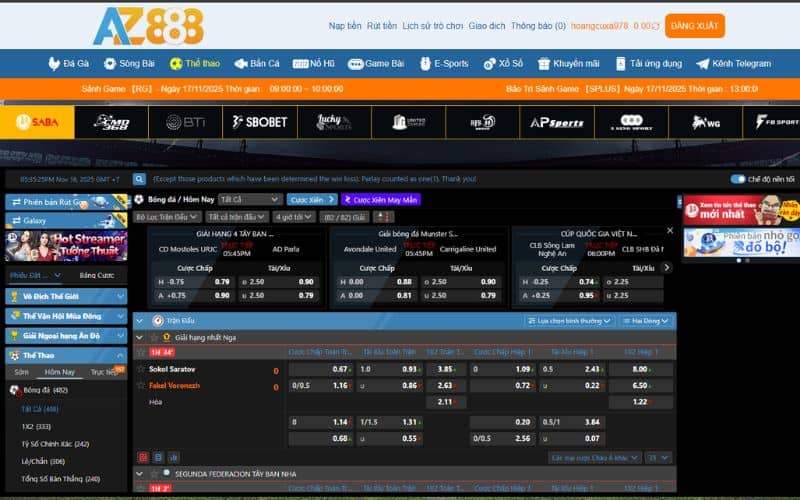
Task: Click the Nạp tiền link
Action: [x=346, y=26]
